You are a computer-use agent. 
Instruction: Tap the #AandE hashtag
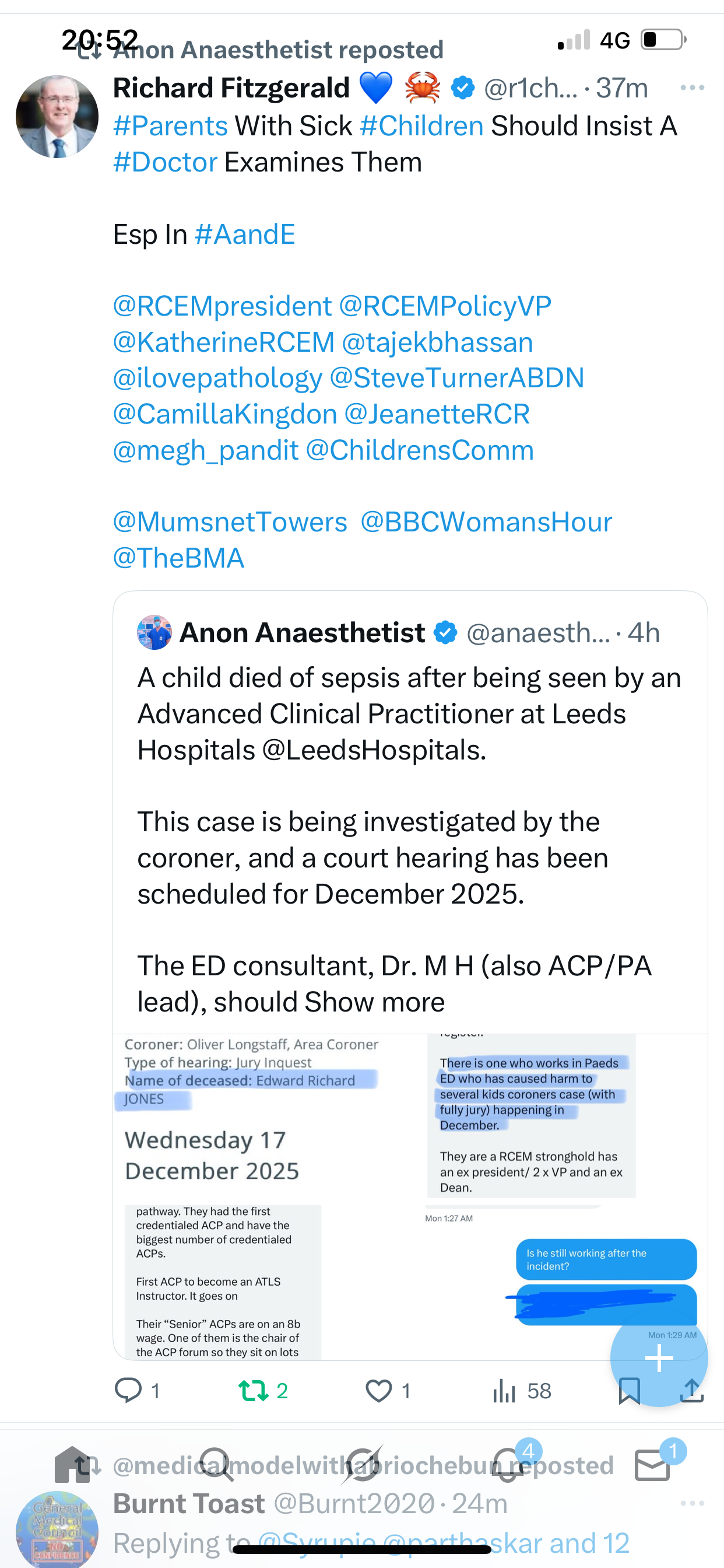tap(245, 235)
